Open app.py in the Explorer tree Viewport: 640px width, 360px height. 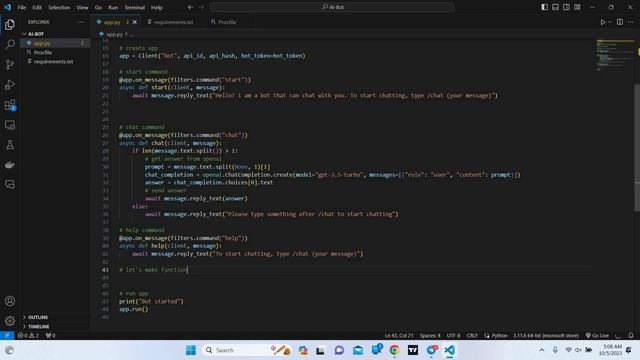click(55, 43)
